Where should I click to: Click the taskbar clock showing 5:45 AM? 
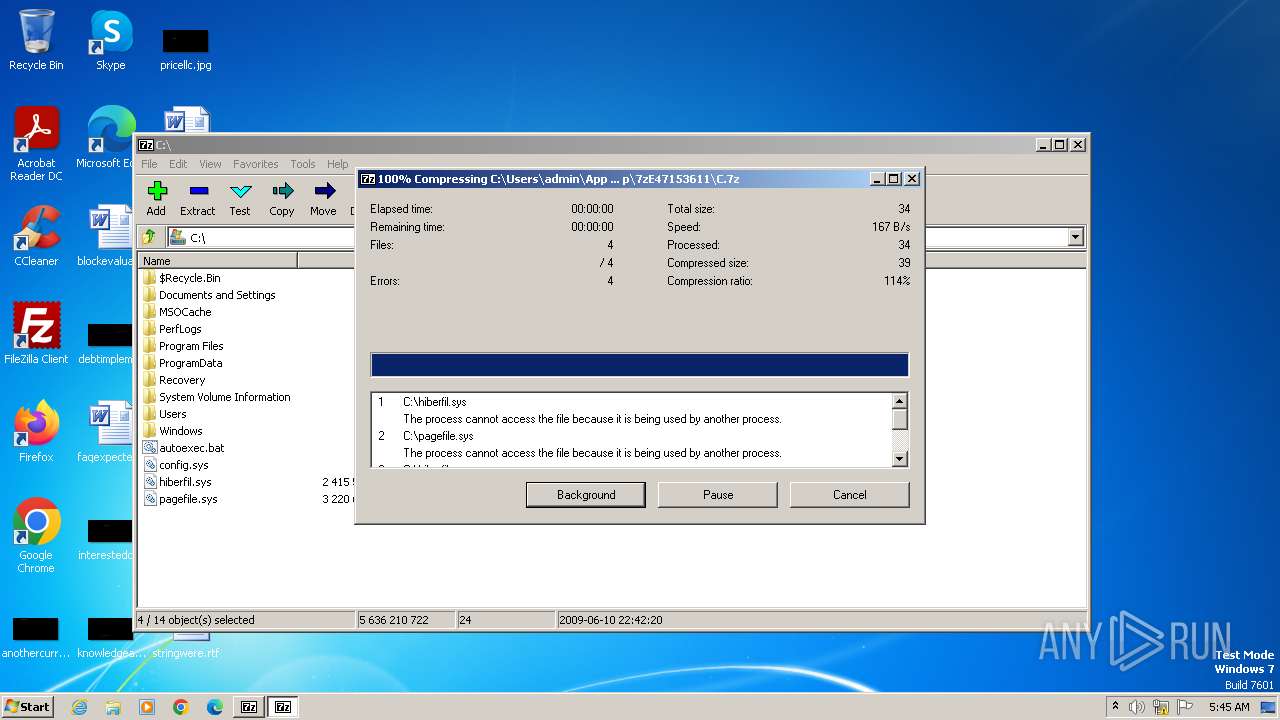point(1229,707)
